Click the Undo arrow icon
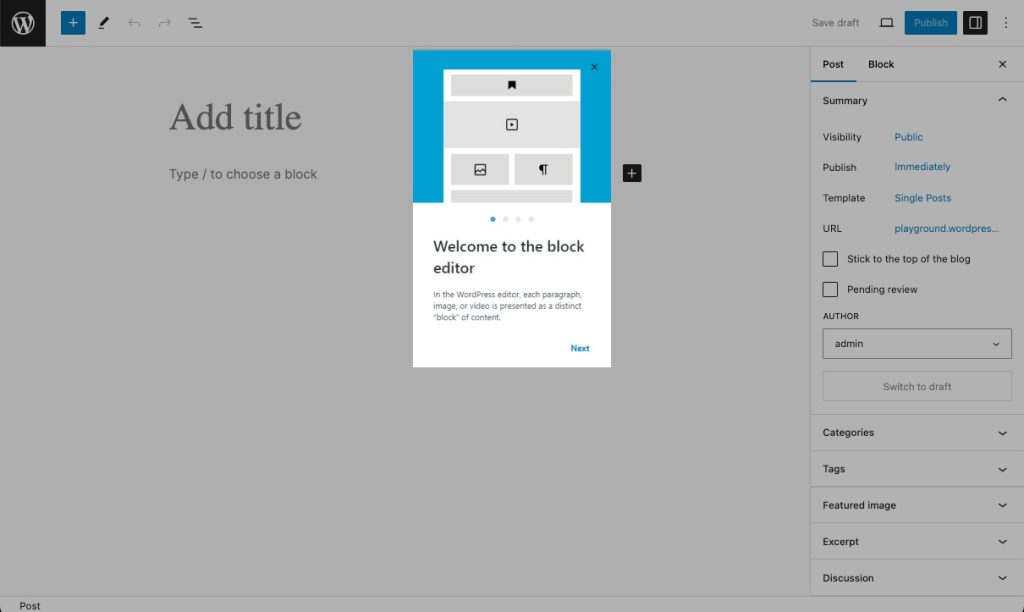The height and width of the screenshot is (612, 1024). pos(134,23)
